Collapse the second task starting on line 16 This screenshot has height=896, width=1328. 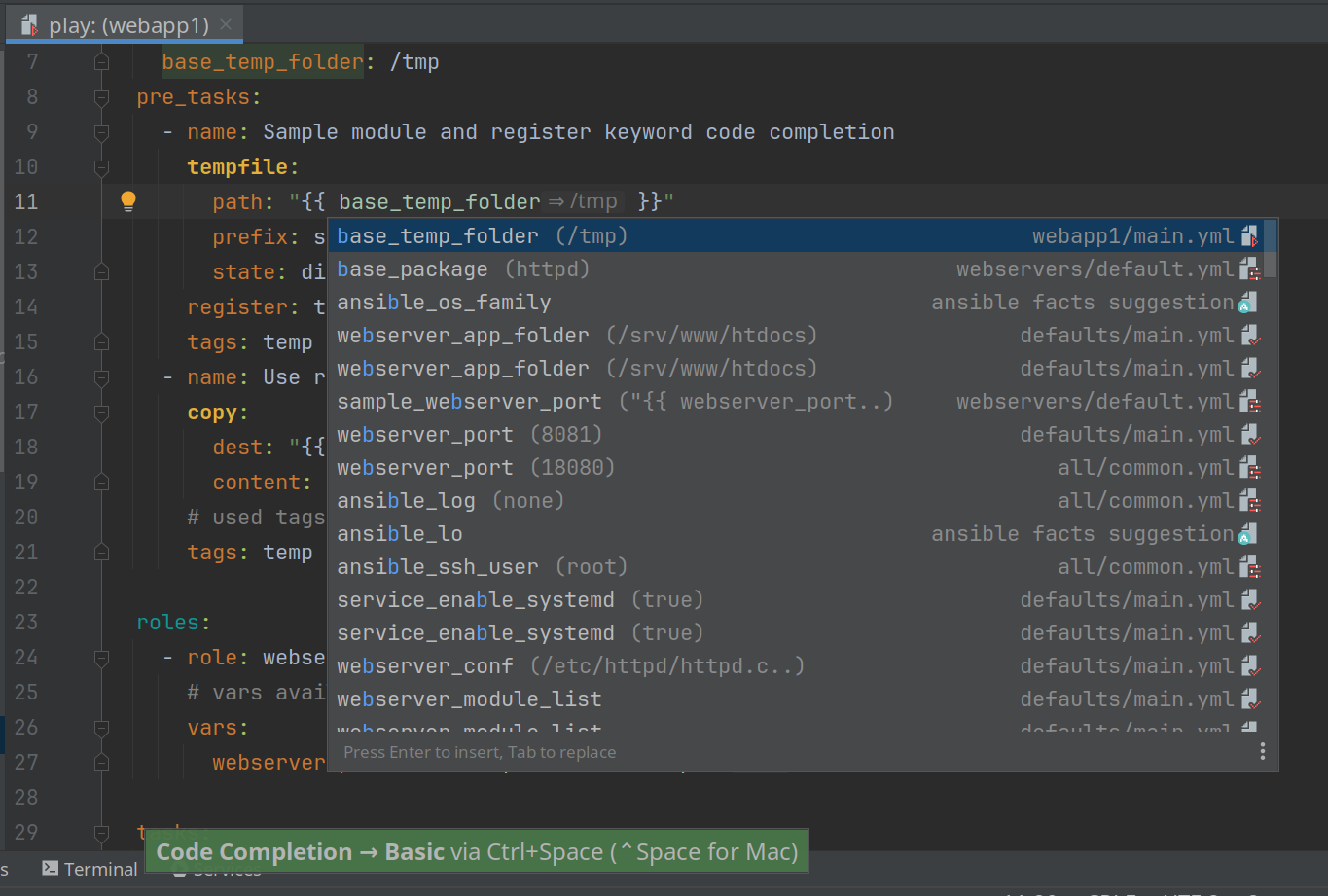[x=101, y=377]
